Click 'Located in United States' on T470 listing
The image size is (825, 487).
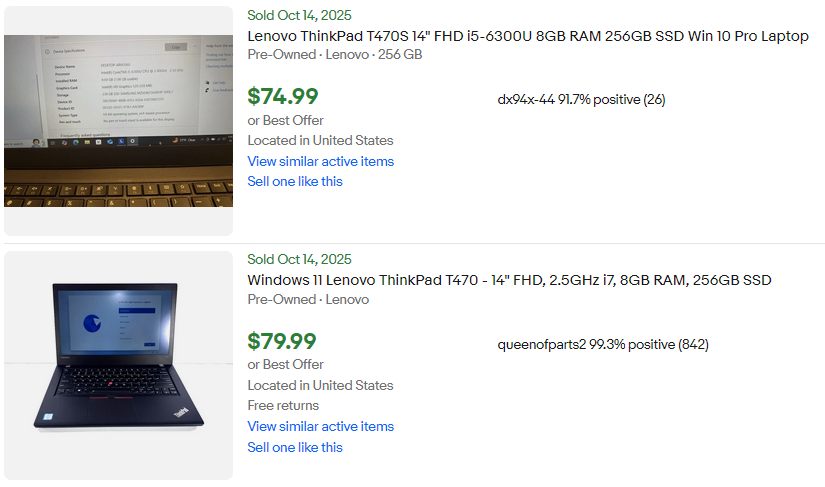320,385
